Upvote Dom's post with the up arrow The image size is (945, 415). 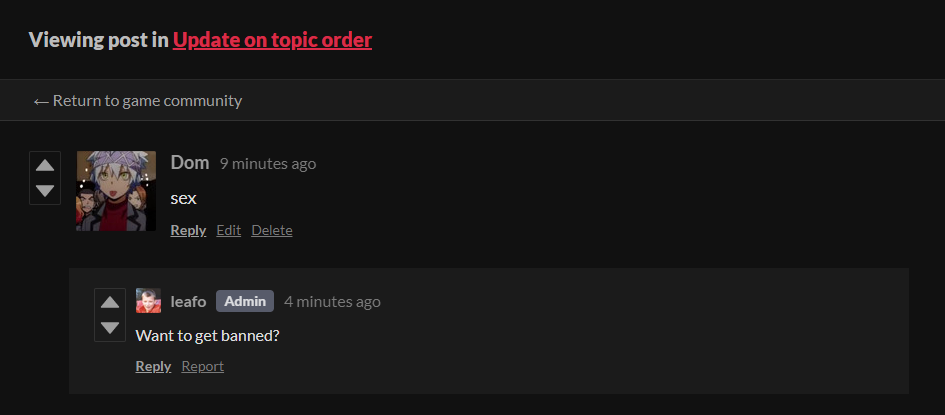tap(45, 166)
